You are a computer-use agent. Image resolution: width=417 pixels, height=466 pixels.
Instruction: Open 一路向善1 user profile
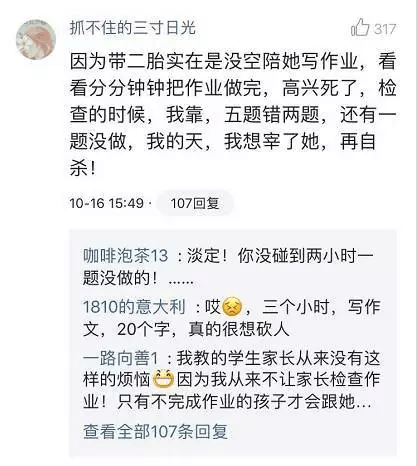coord(120,359)
